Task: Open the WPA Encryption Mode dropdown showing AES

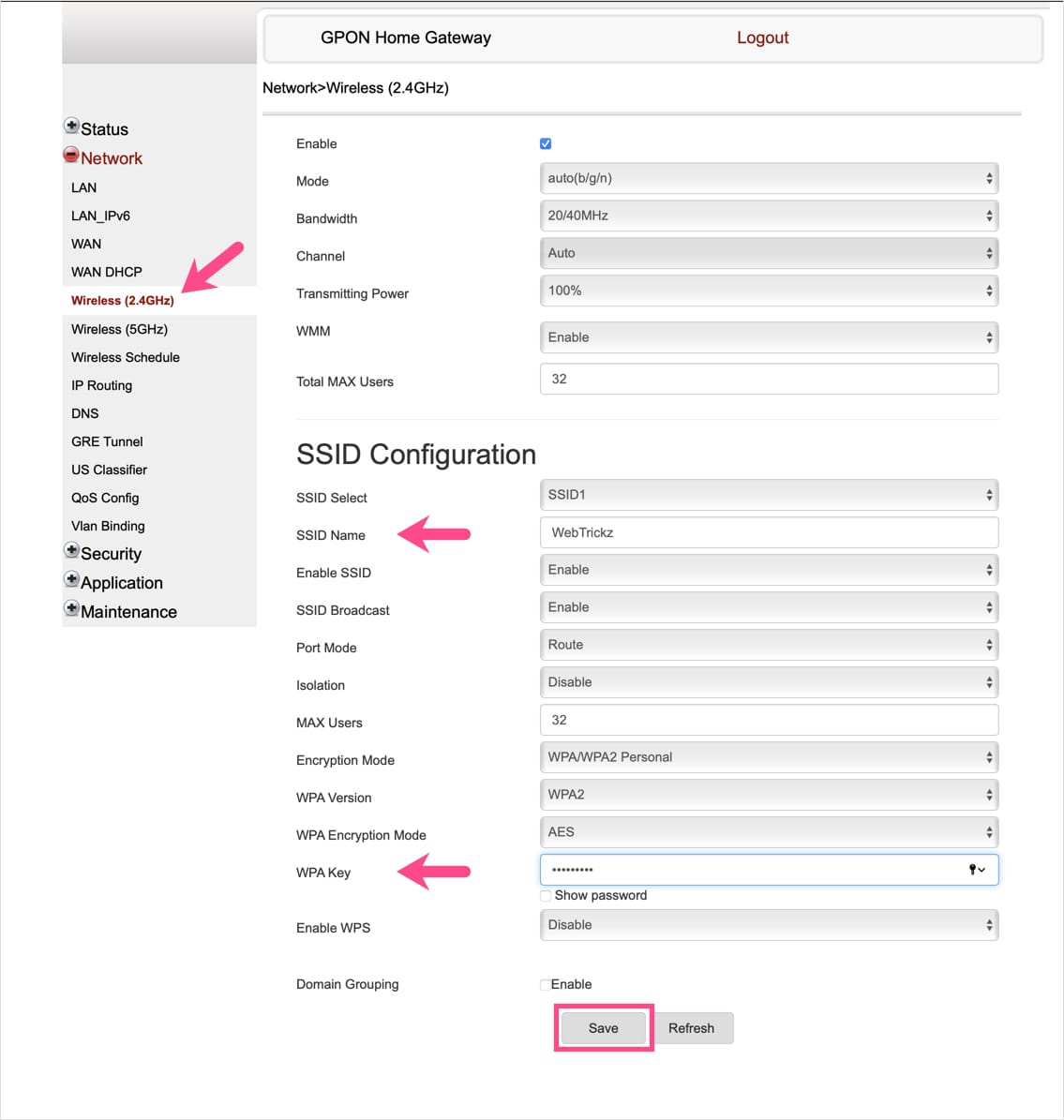Action: click(x=769, y=832)
